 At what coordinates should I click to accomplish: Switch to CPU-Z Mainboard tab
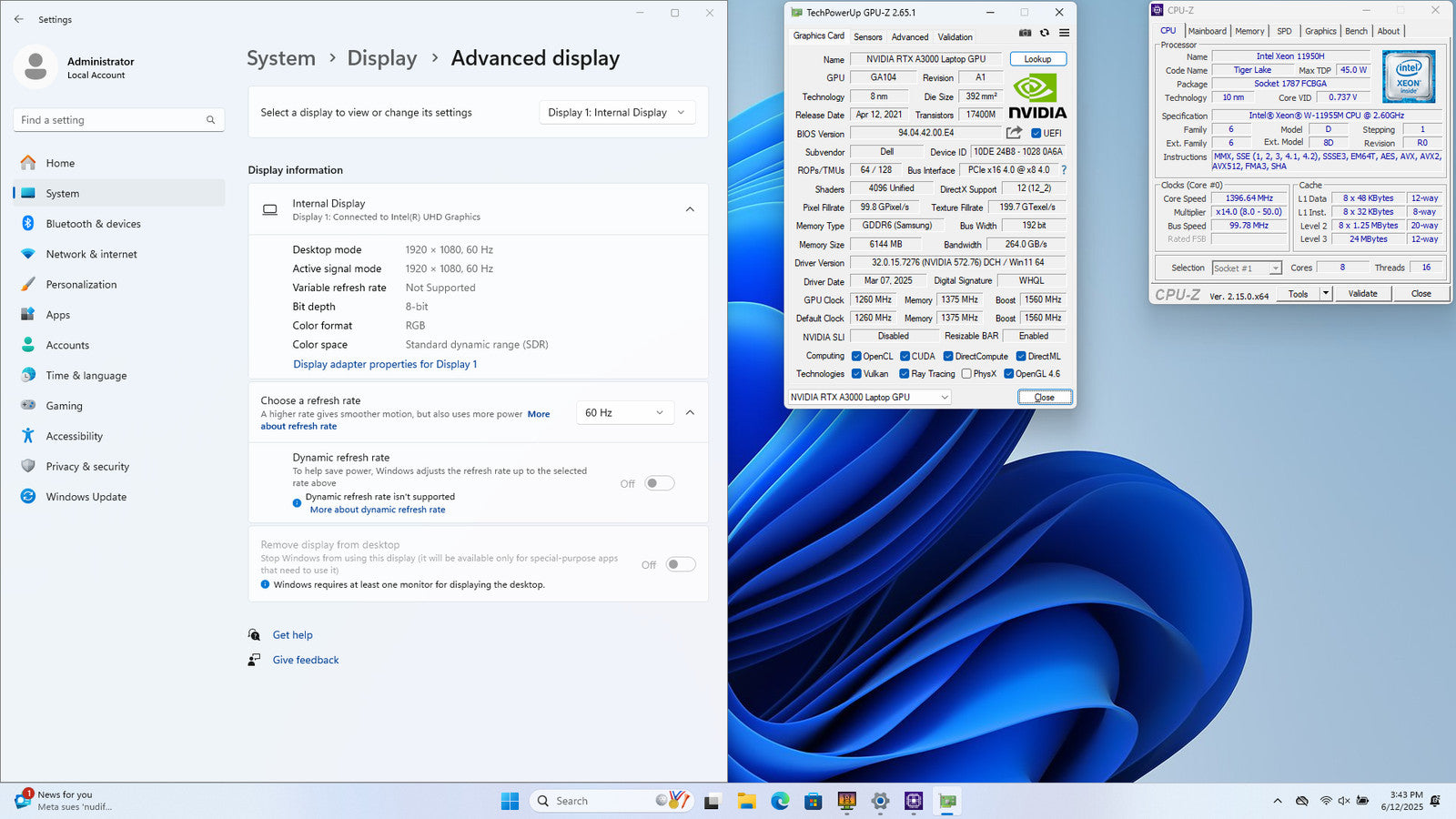(x=1208, y=31)
